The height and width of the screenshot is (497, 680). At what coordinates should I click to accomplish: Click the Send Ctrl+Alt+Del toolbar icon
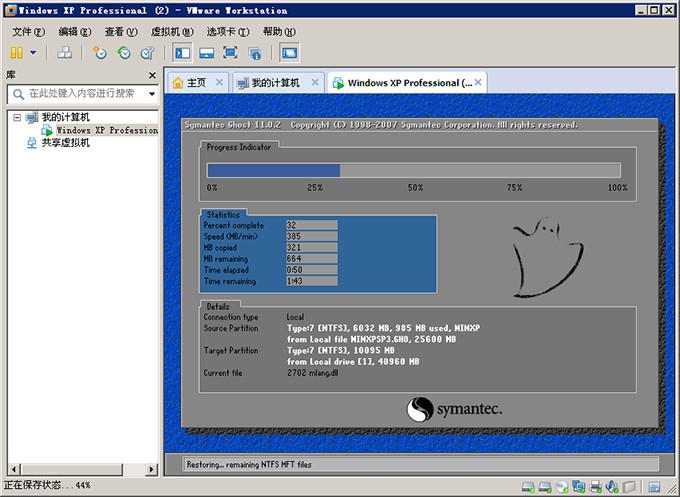[65, 53]
